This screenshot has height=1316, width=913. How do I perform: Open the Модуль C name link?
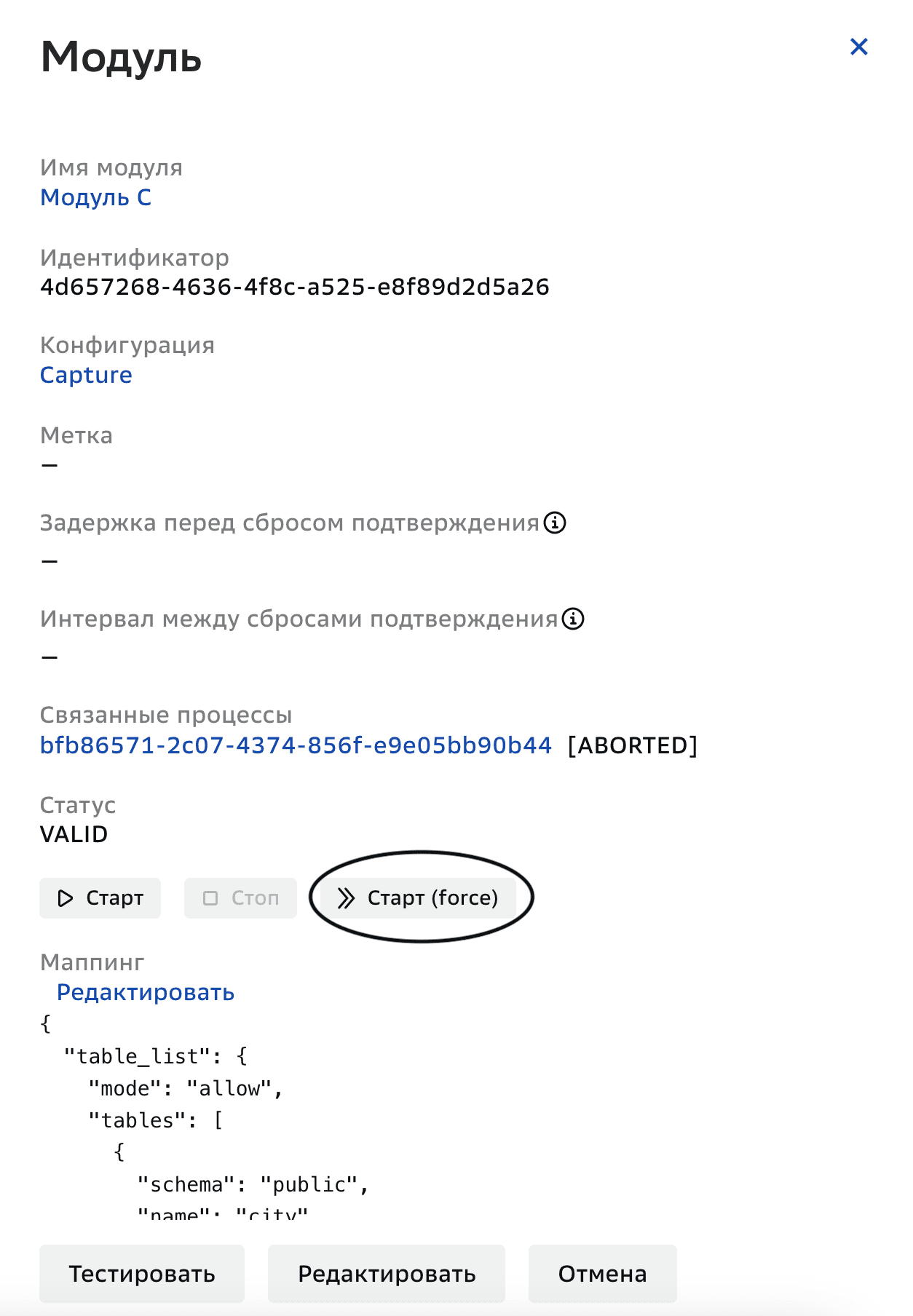pos(95,197)
